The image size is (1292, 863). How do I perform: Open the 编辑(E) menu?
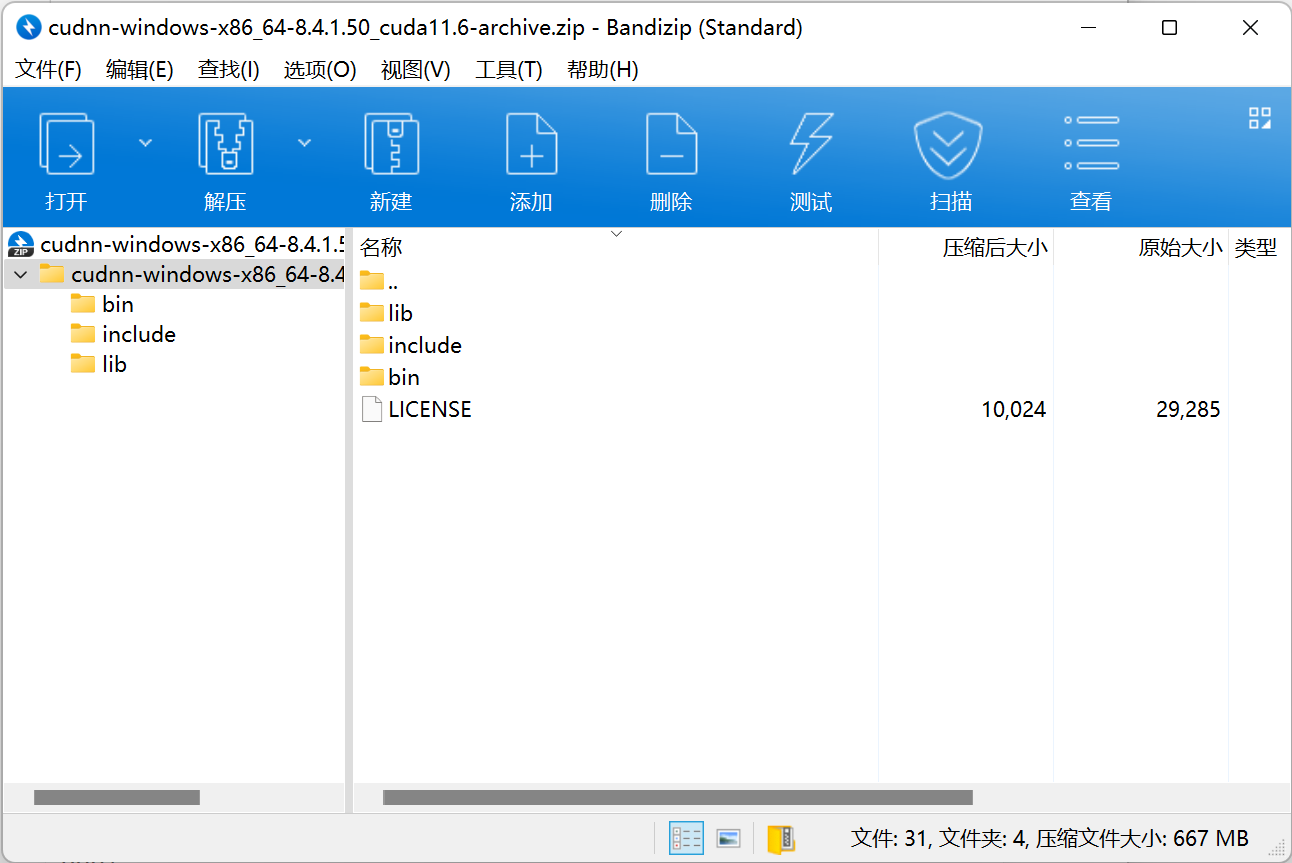pos(140,69)
